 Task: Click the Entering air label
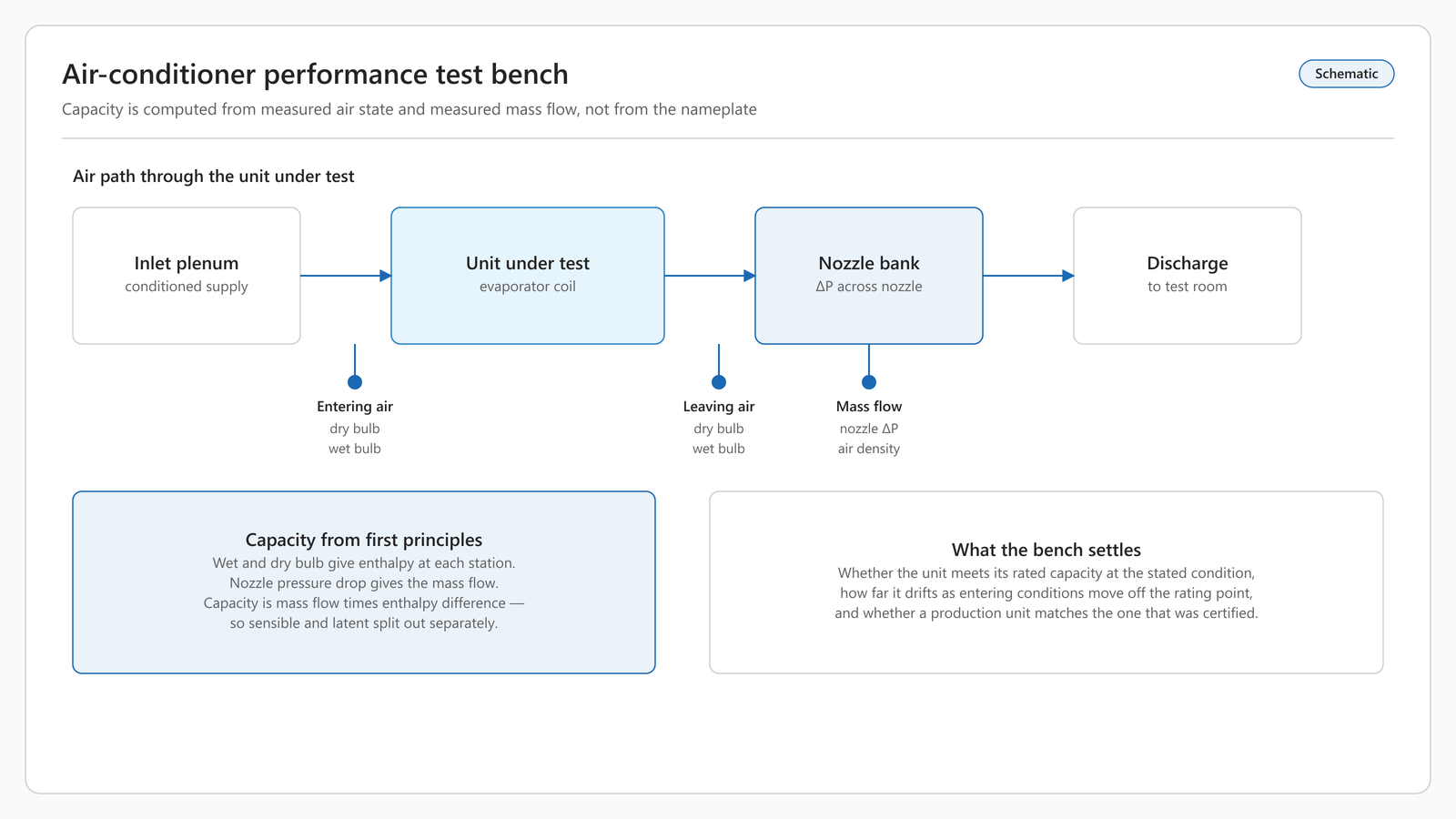point(355,407)
